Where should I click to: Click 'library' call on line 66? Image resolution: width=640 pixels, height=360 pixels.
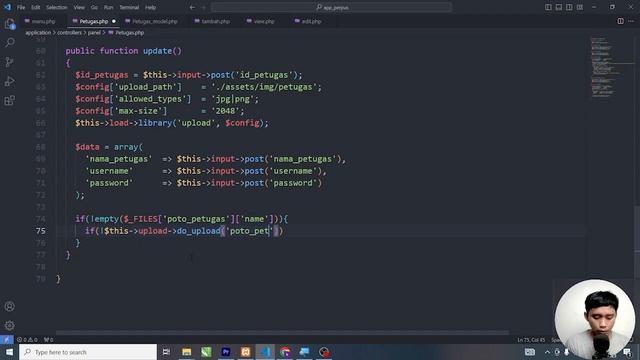pos(155,123)
